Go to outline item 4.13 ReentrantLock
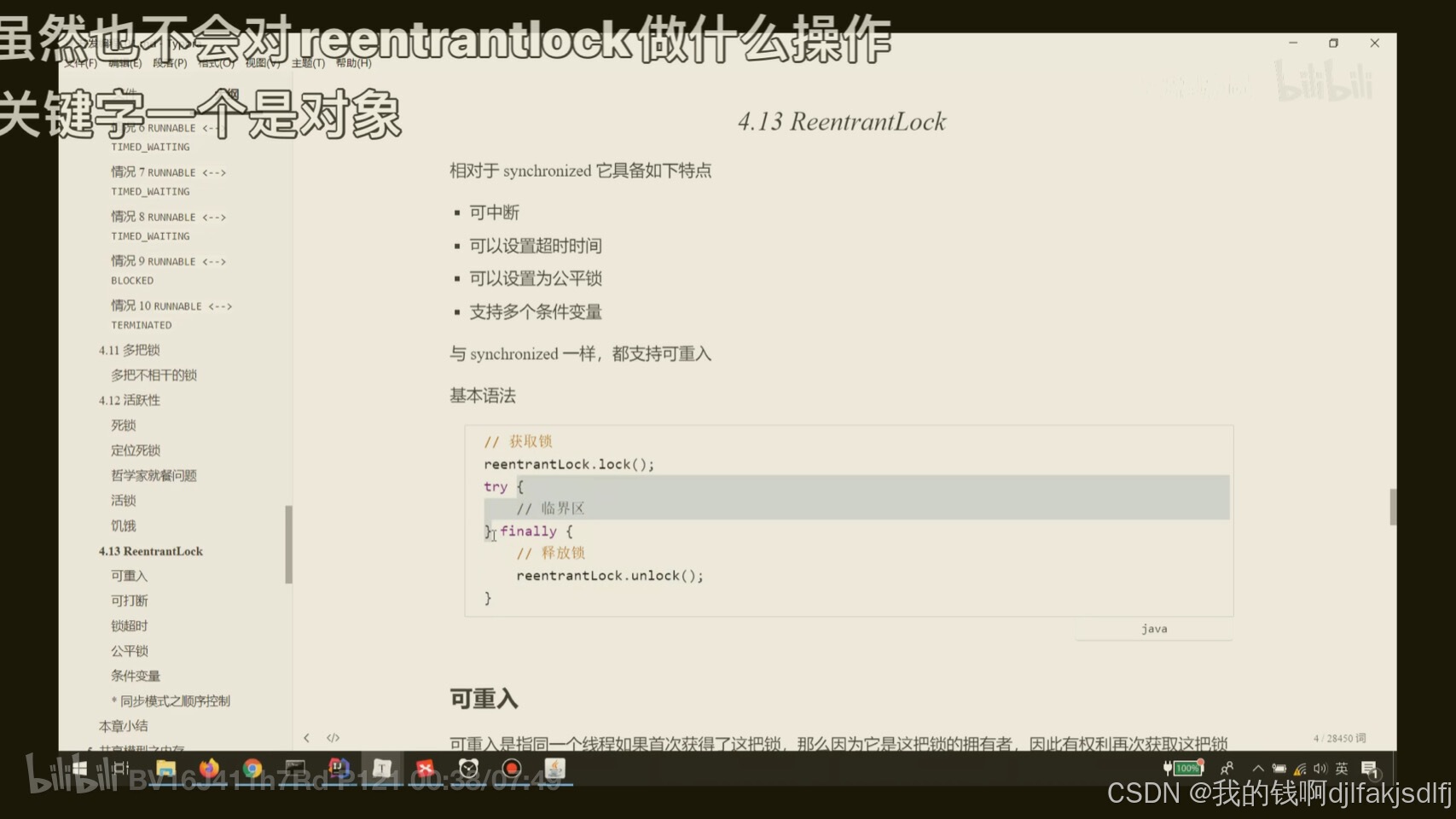Viewport: 1456px width, 819px height. [x=151, y=551]
